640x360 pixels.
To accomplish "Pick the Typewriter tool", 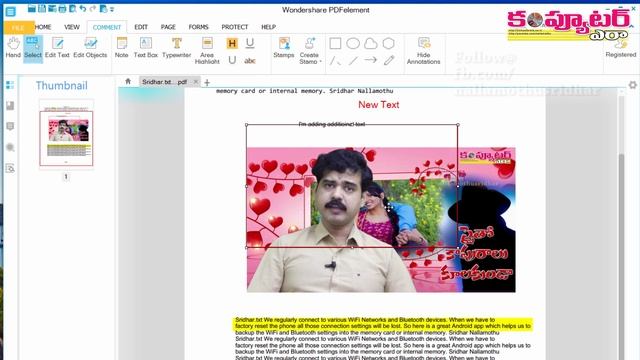I will tap(176, 48).
